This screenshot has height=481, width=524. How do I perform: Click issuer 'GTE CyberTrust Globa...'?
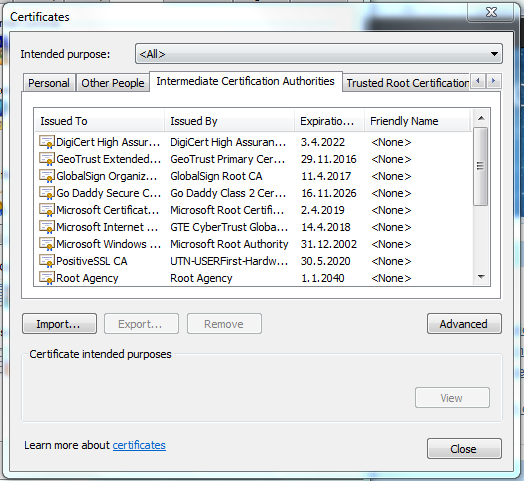click(229, 227)
